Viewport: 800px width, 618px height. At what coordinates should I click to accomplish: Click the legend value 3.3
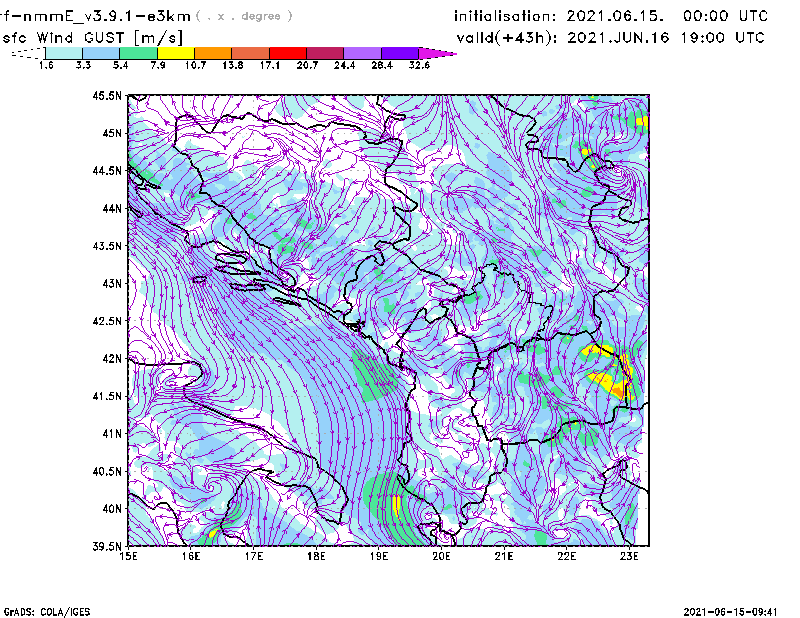(x=83, y=65)
